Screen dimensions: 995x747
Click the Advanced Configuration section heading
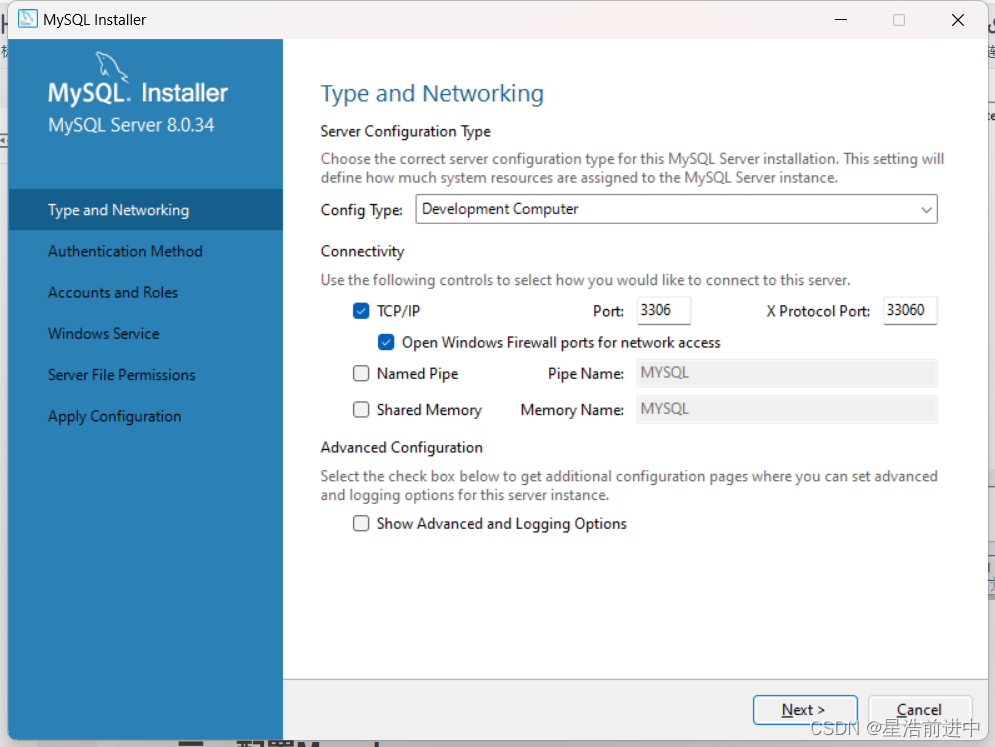point(402,447)
